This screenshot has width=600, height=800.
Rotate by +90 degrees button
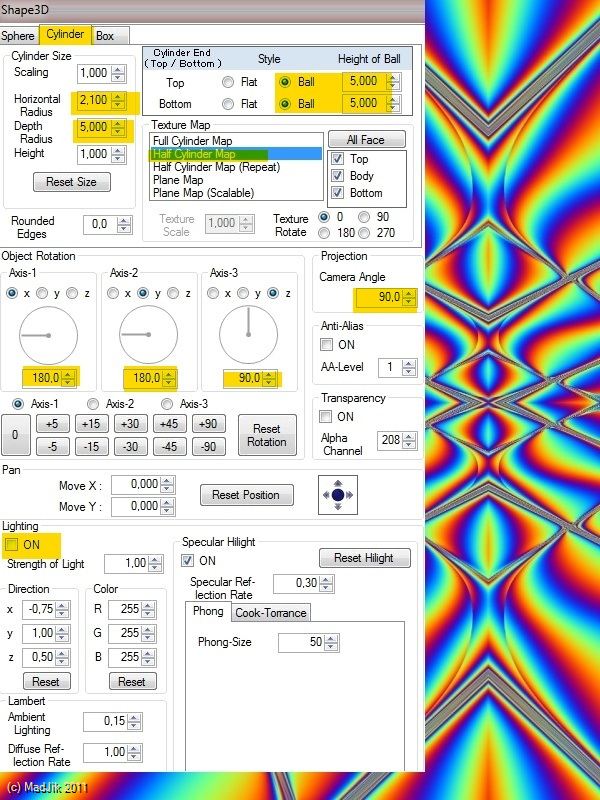tap(208, 424)
